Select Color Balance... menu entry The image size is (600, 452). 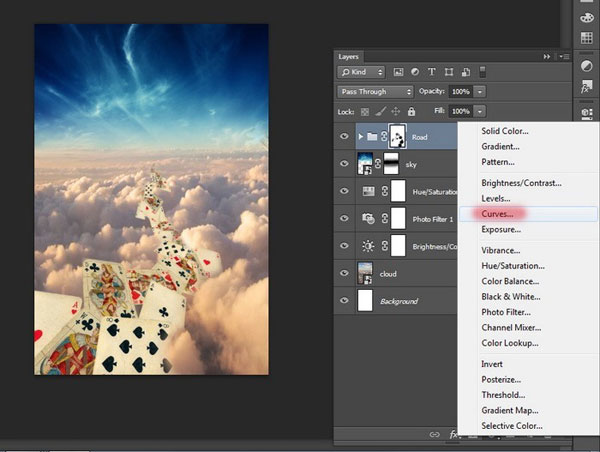[510, 281]
